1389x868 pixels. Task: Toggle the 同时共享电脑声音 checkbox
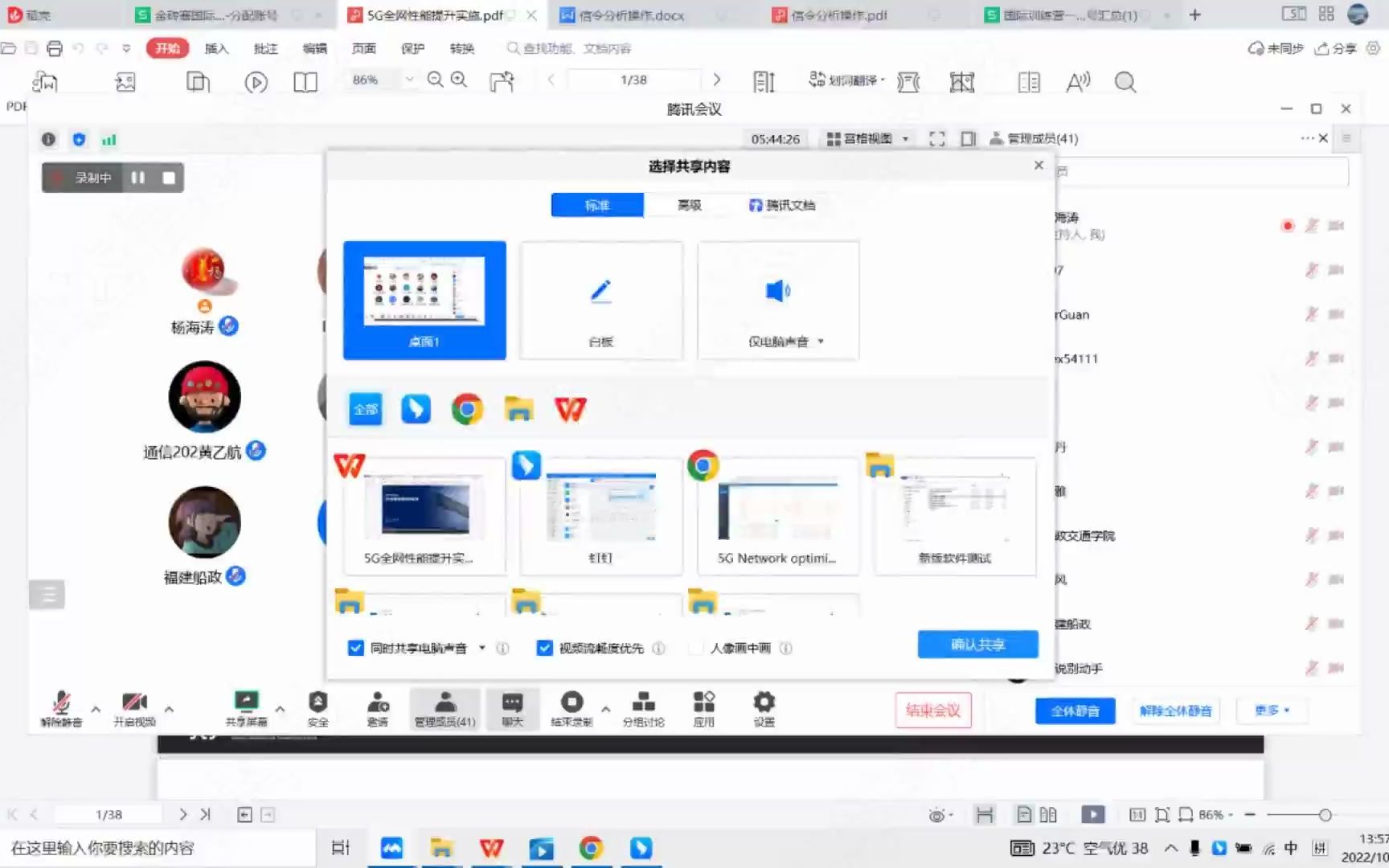(x=355, y=648)
